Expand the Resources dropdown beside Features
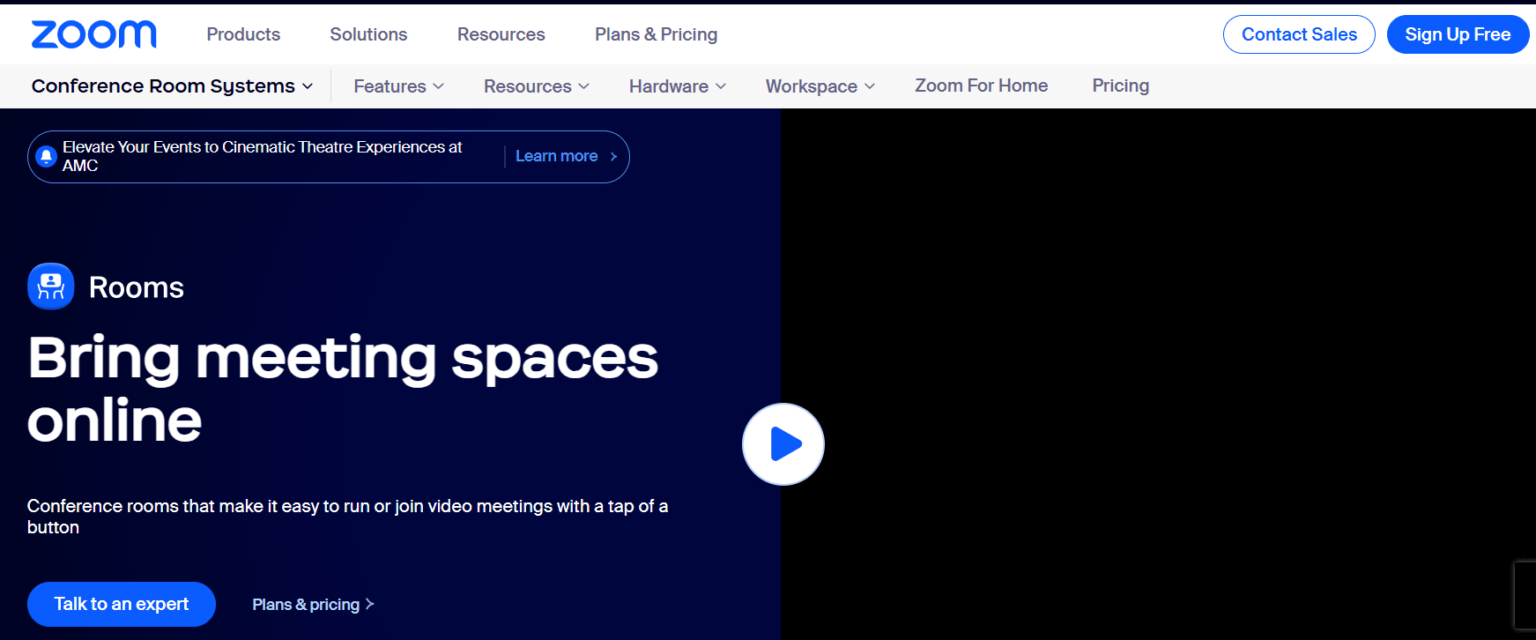The image size is (1536, 640). click(536, 87)
